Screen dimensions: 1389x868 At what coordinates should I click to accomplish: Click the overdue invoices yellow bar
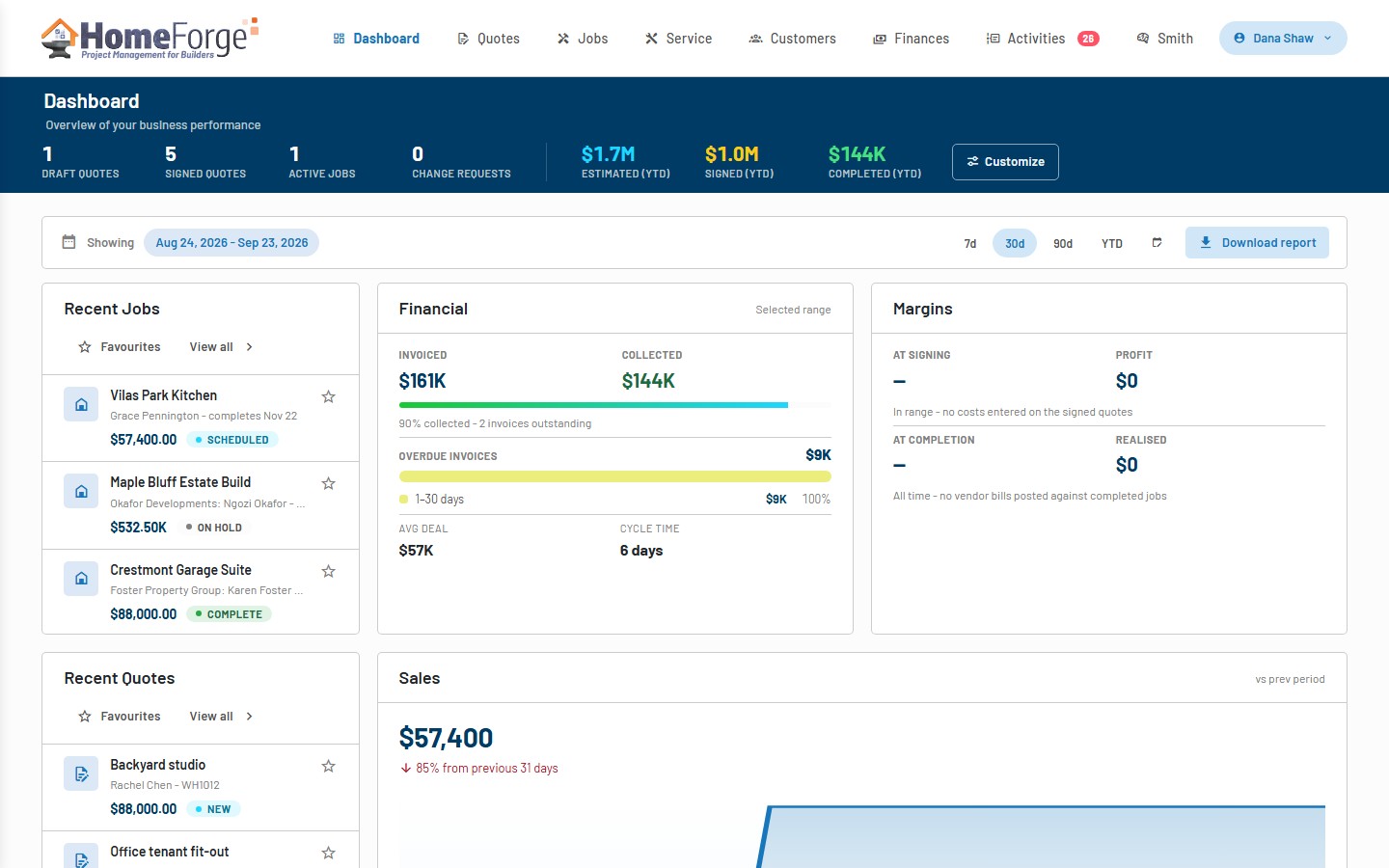614,476
